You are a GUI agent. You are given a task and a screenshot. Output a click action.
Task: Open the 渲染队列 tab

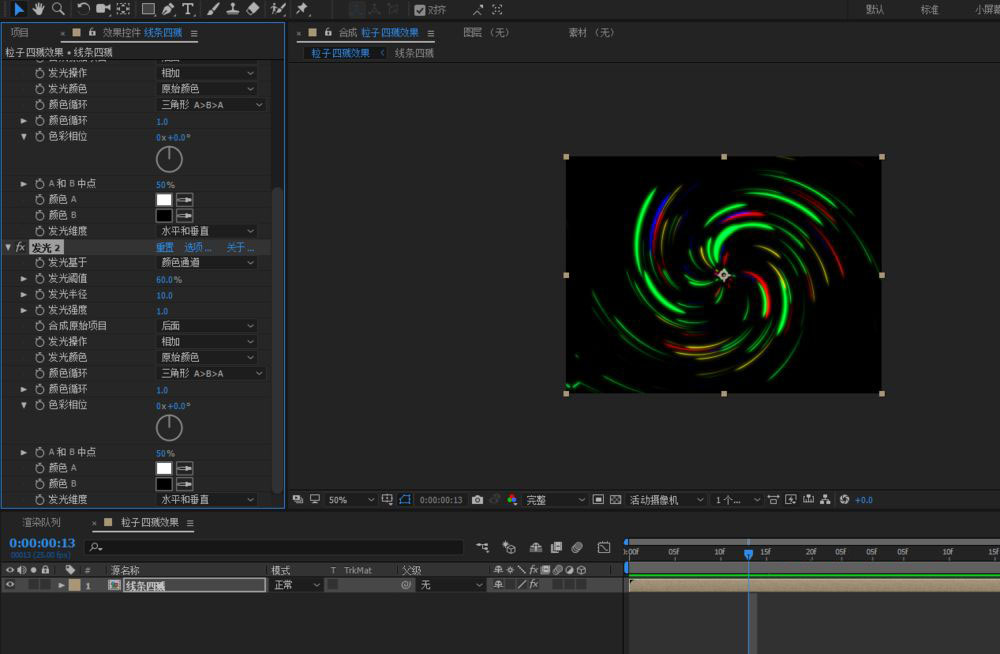coord(41,522)
